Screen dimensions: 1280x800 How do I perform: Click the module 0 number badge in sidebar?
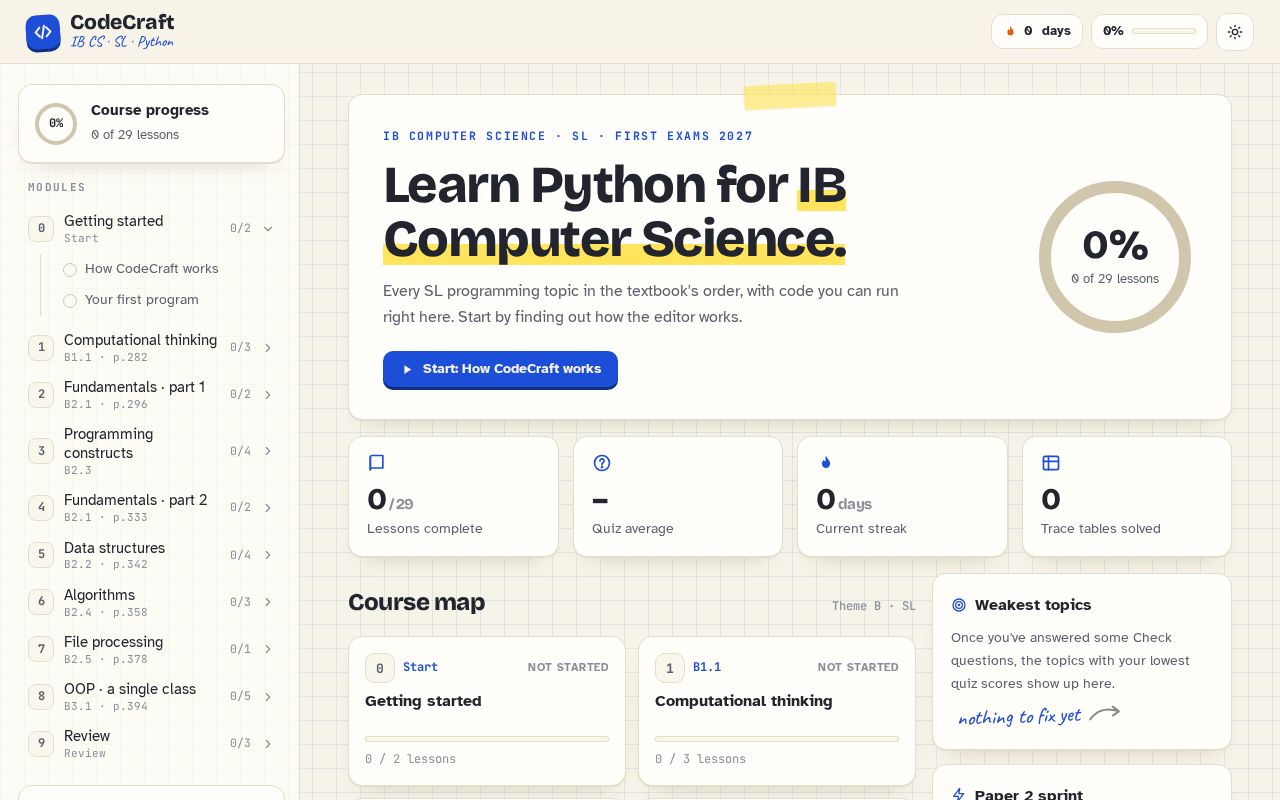pos(41,229)
